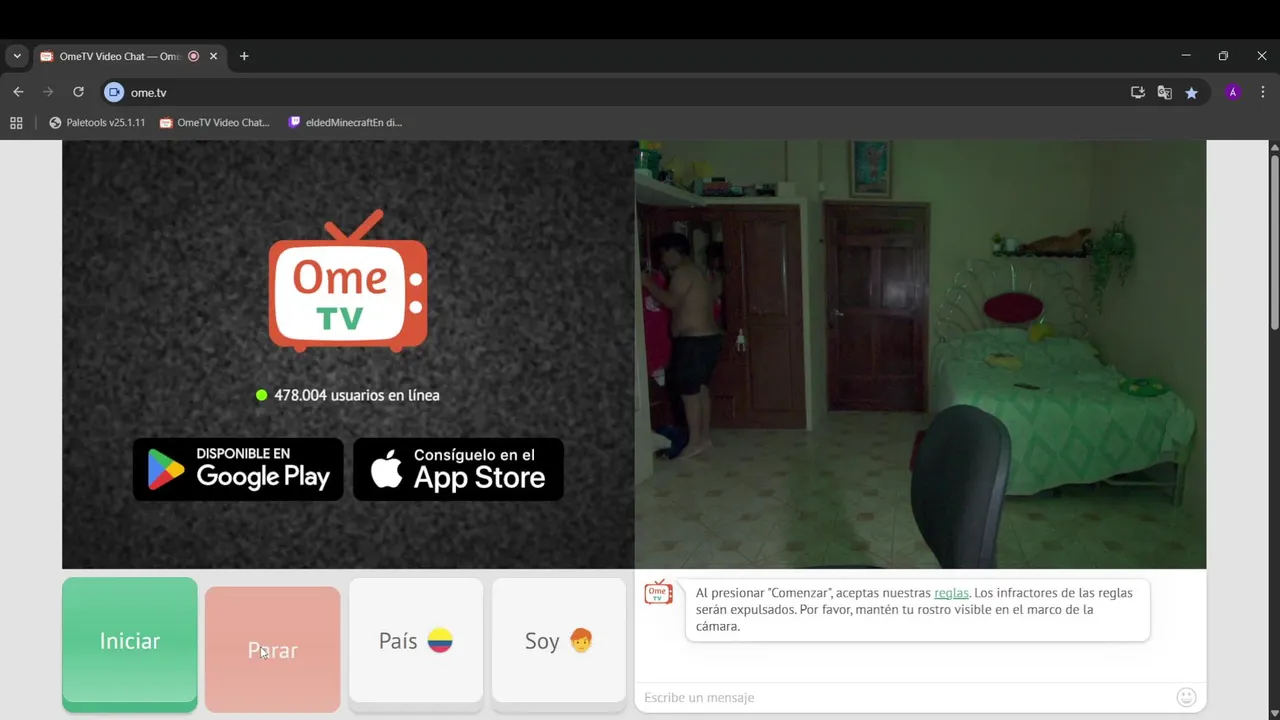Click the green Iniciar button
1280x720 pixels.
[130, 644]
